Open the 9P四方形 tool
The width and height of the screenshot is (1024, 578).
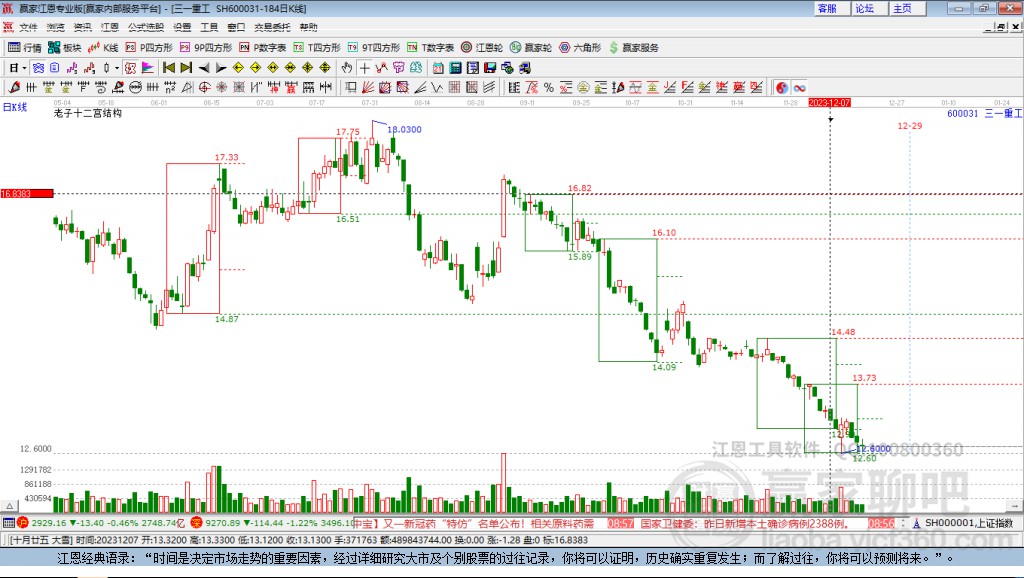206,48
